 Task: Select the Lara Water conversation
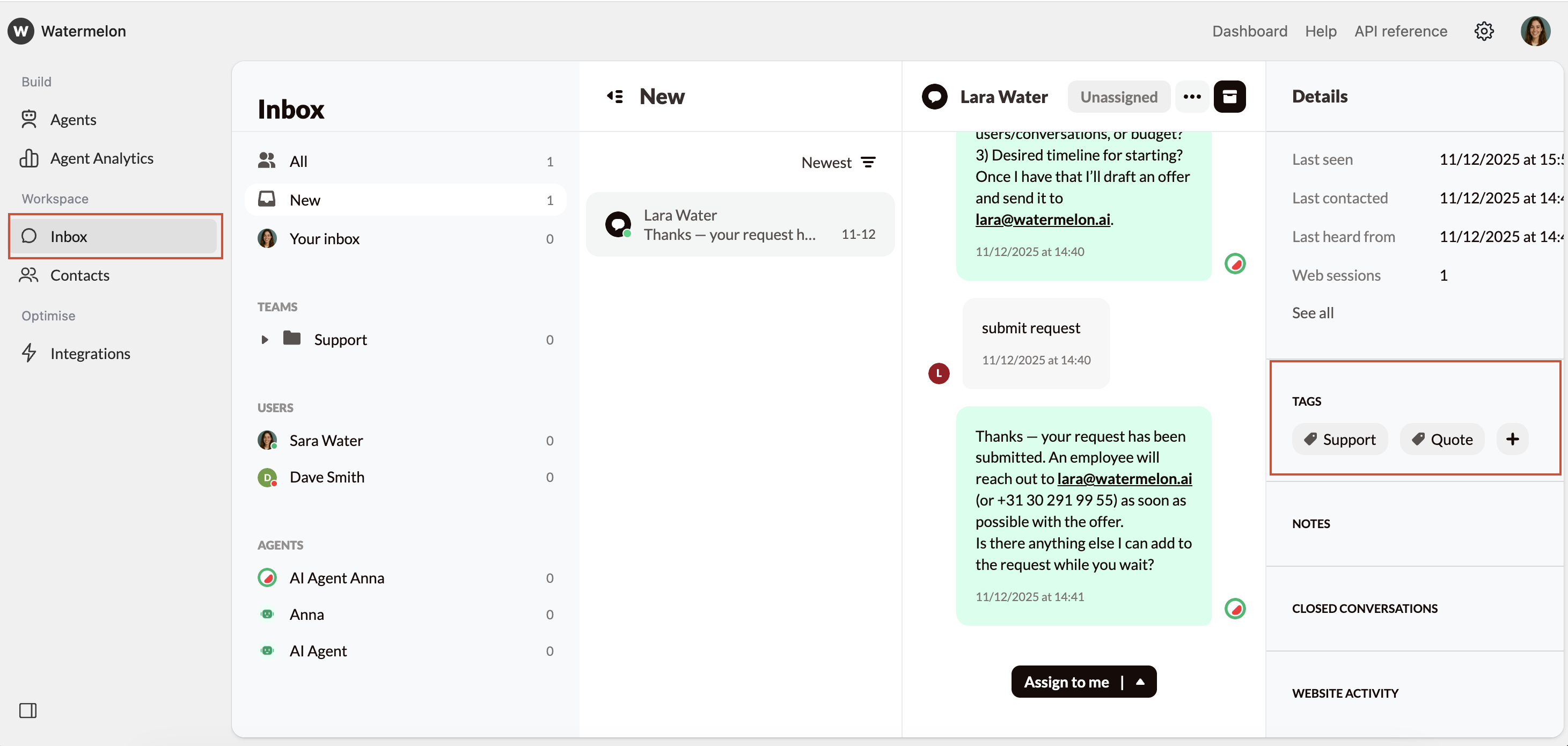click(x=740, y=224)
